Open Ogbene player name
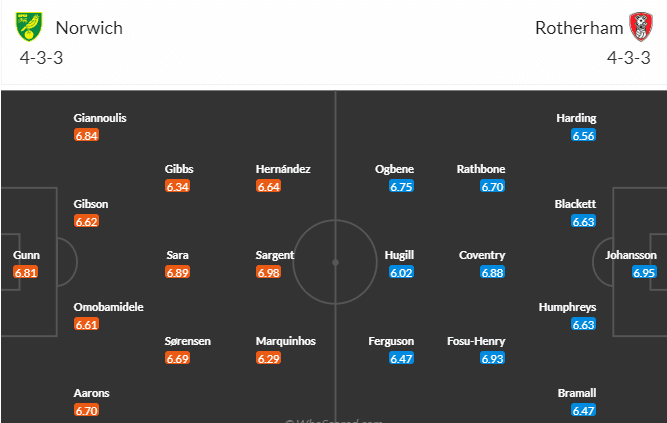This screenshot has height=423, width=667. click(x=394, y=169)
